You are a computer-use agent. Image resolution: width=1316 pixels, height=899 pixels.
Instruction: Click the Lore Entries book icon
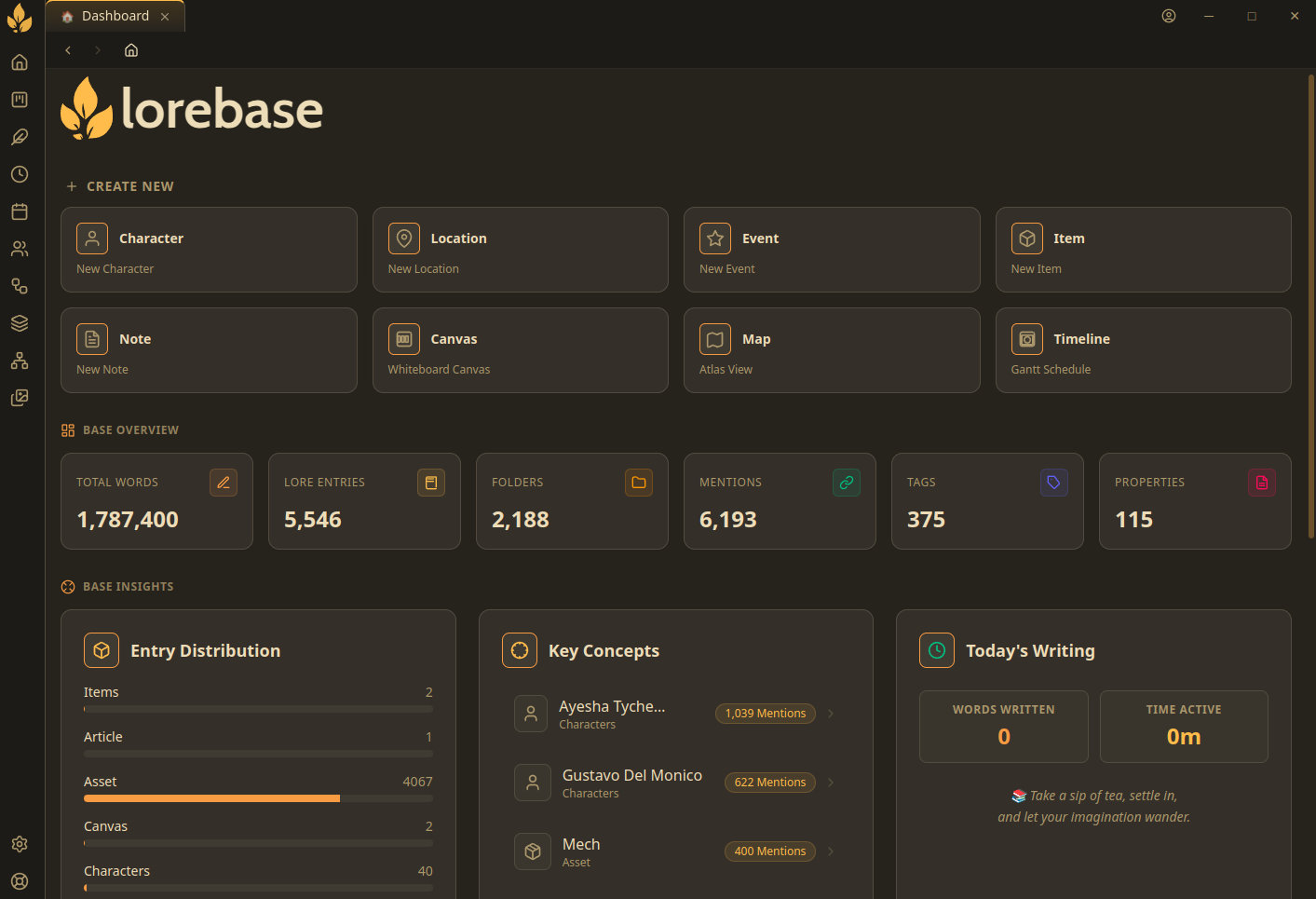point(431,483)
